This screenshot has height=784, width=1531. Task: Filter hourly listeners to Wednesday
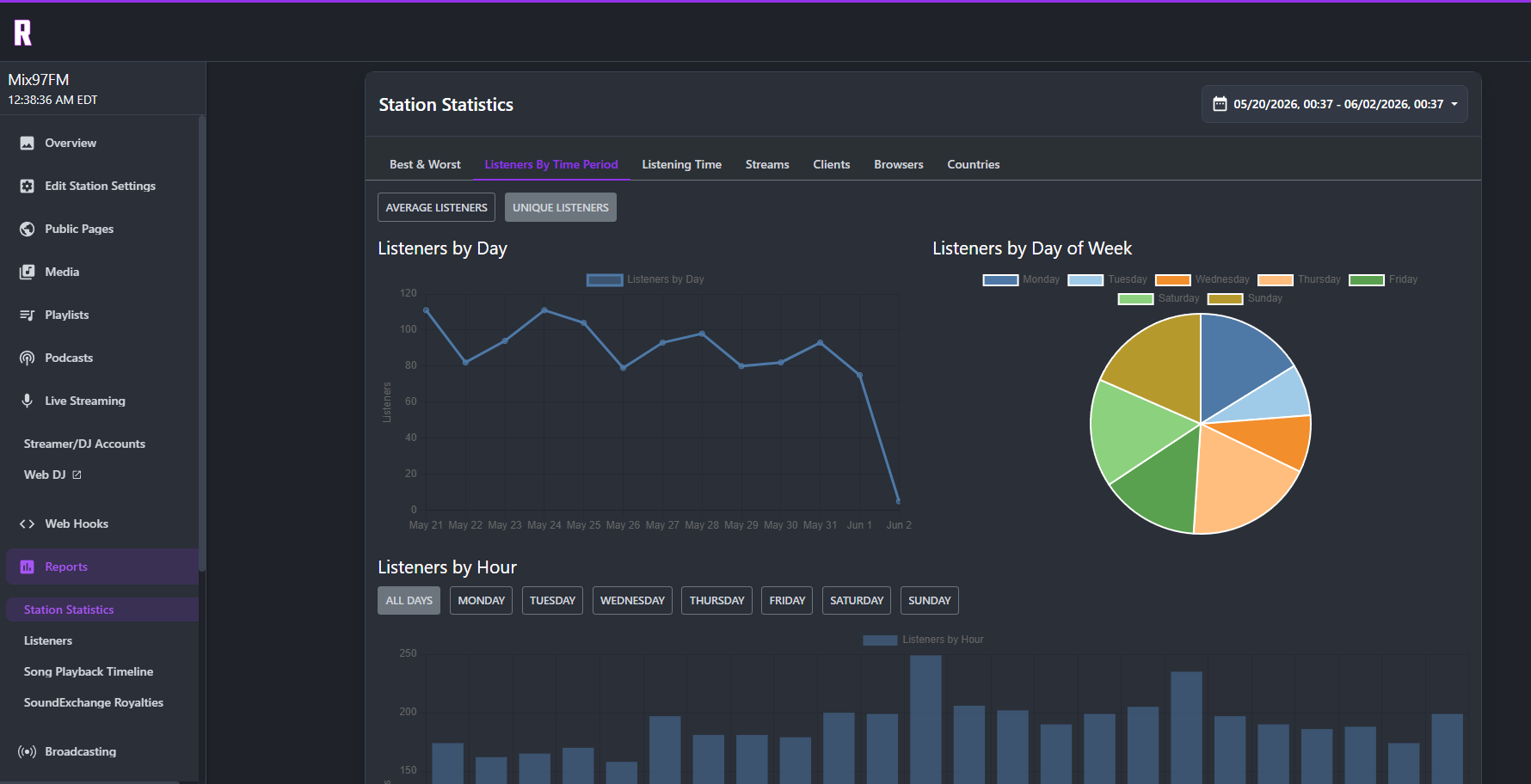(x=632, y=600)
